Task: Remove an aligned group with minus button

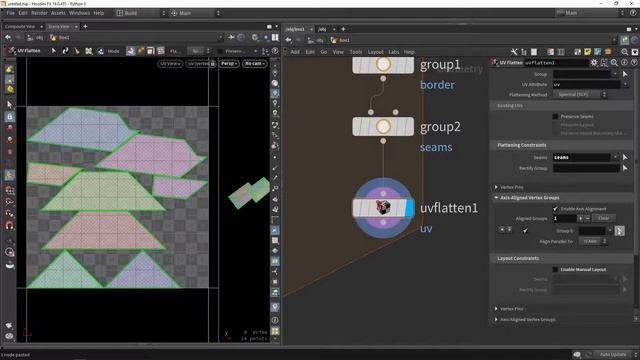Action: pos(587,218)
